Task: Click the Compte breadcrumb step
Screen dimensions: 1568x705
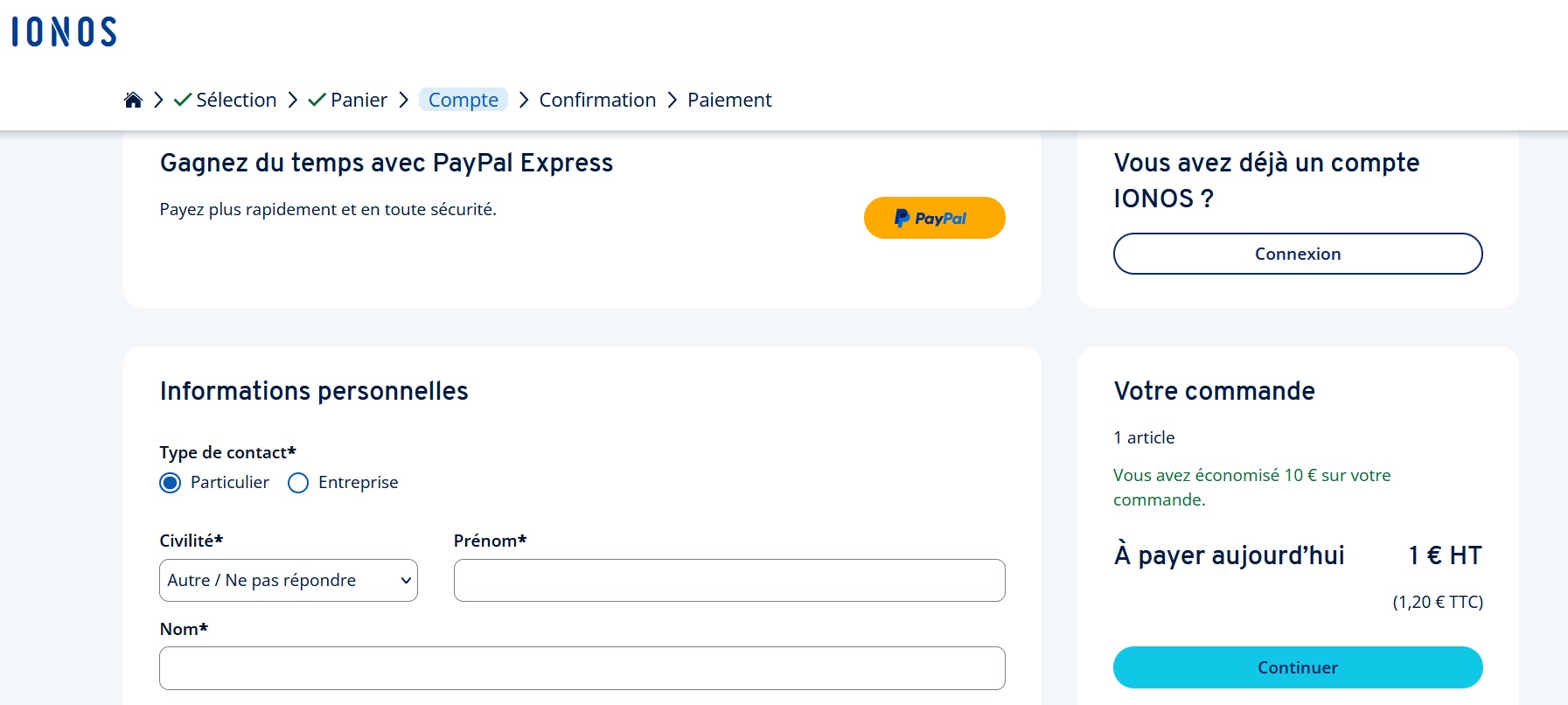Action: tap(463, 100)
